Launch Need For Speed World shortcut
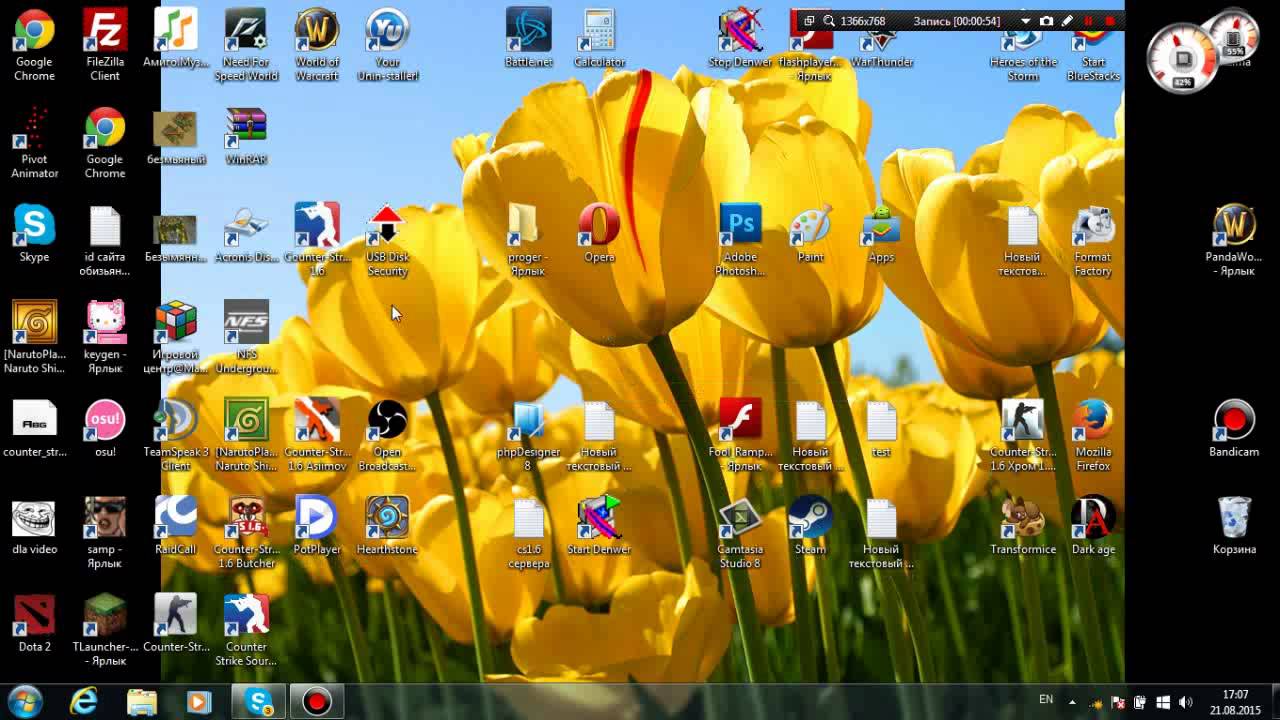 (246, 45)
